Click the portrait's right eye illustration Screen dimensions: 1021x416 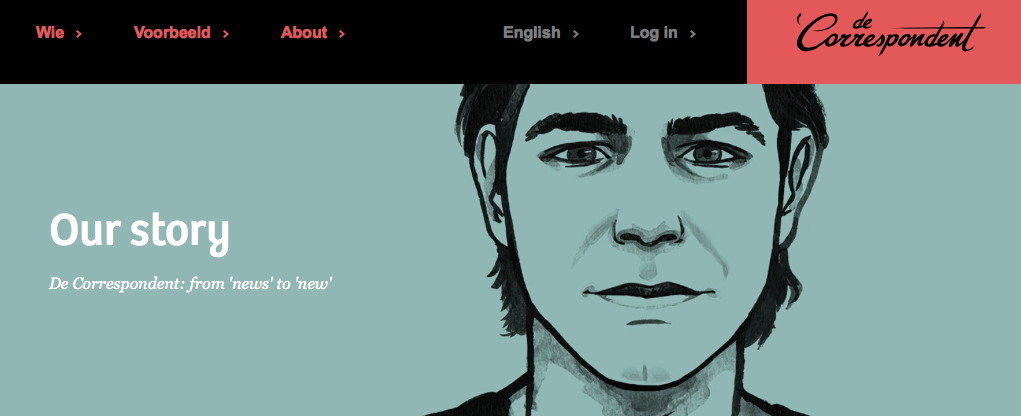pyautogui.click(x=709, y=154)
